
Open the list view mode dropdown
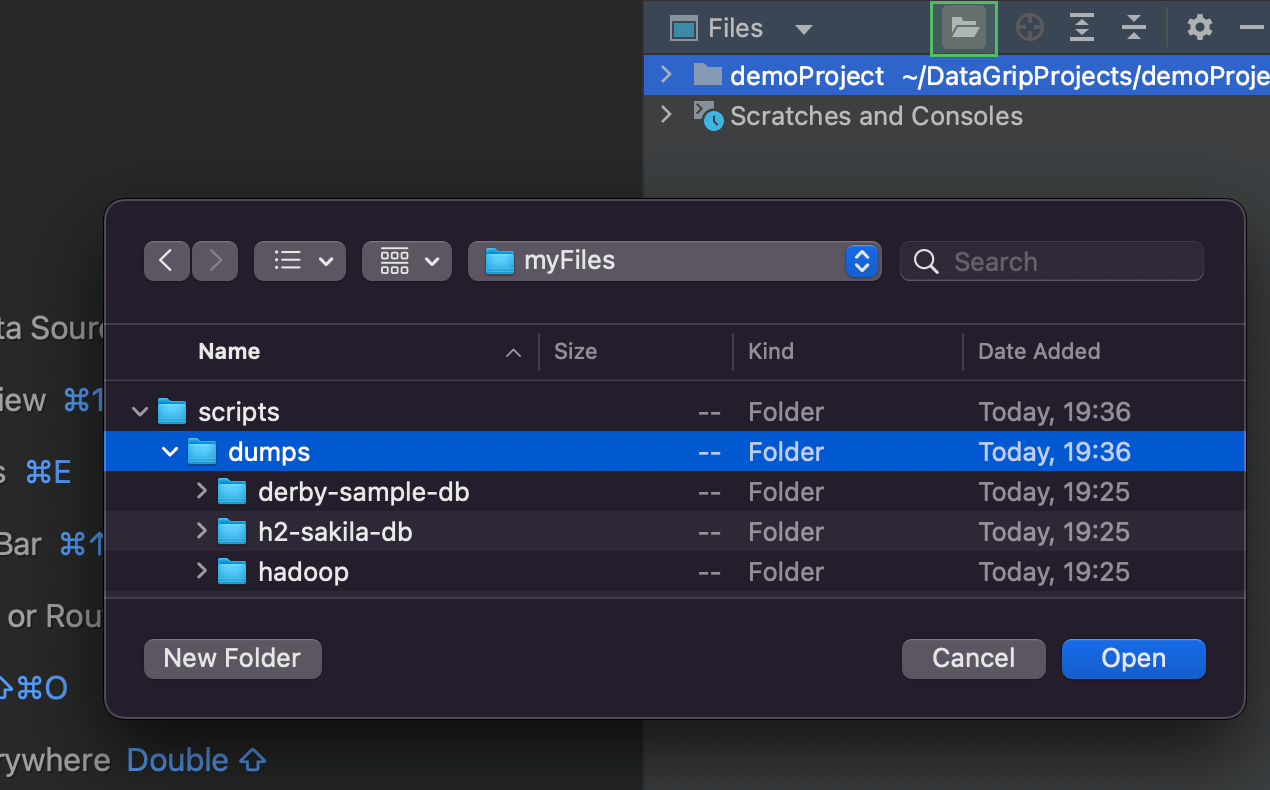(x=300, y=261)
